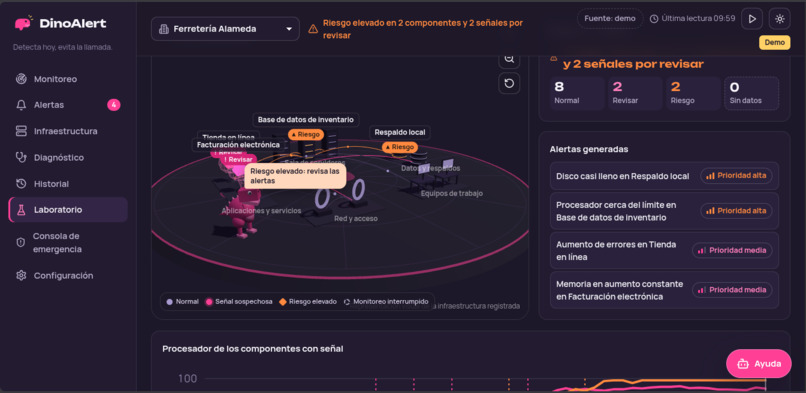Click Procesador de los componentes con señal heading
Screen dimensions: 806x393
(253, 349)
